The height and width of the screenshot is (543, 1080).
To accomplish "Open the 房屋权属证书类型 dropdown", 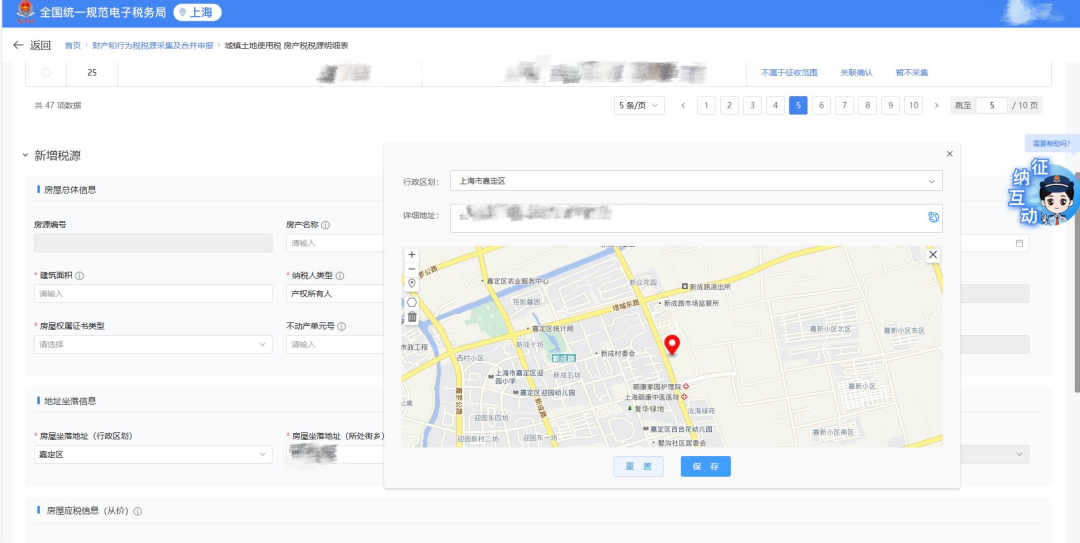I will 153,344.
